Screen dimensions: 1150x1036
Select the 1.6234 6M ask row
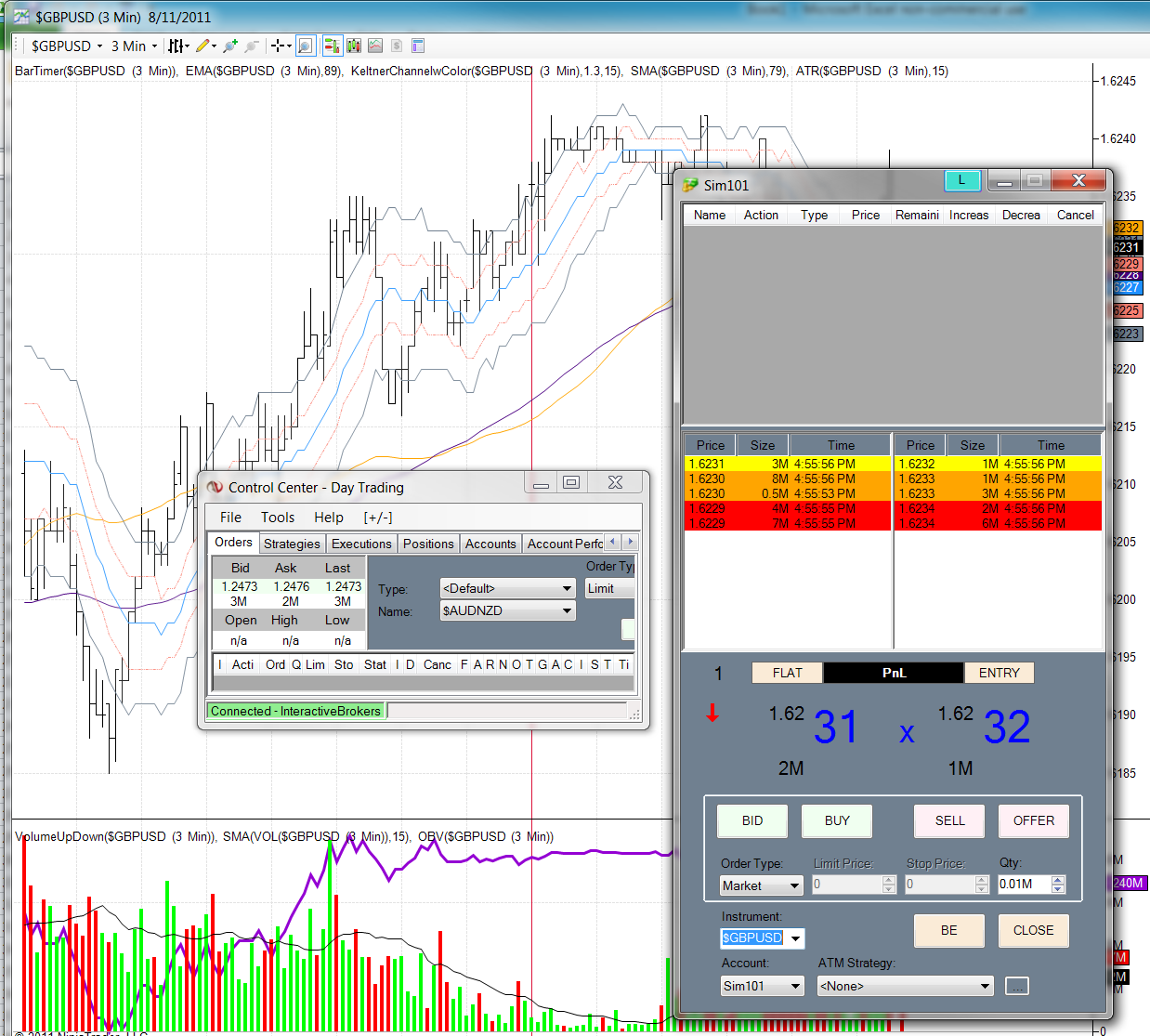coord(999,523)
